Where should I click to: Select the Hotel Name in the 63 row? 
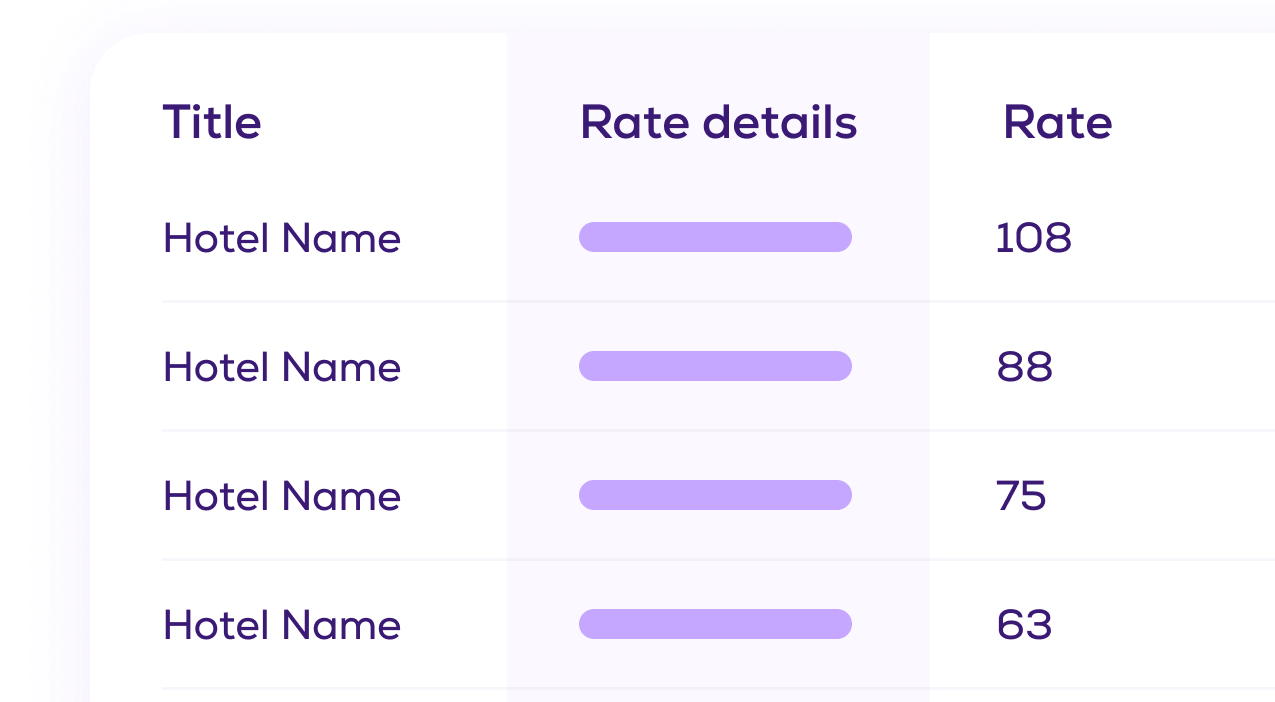click(x=281, y=625)
